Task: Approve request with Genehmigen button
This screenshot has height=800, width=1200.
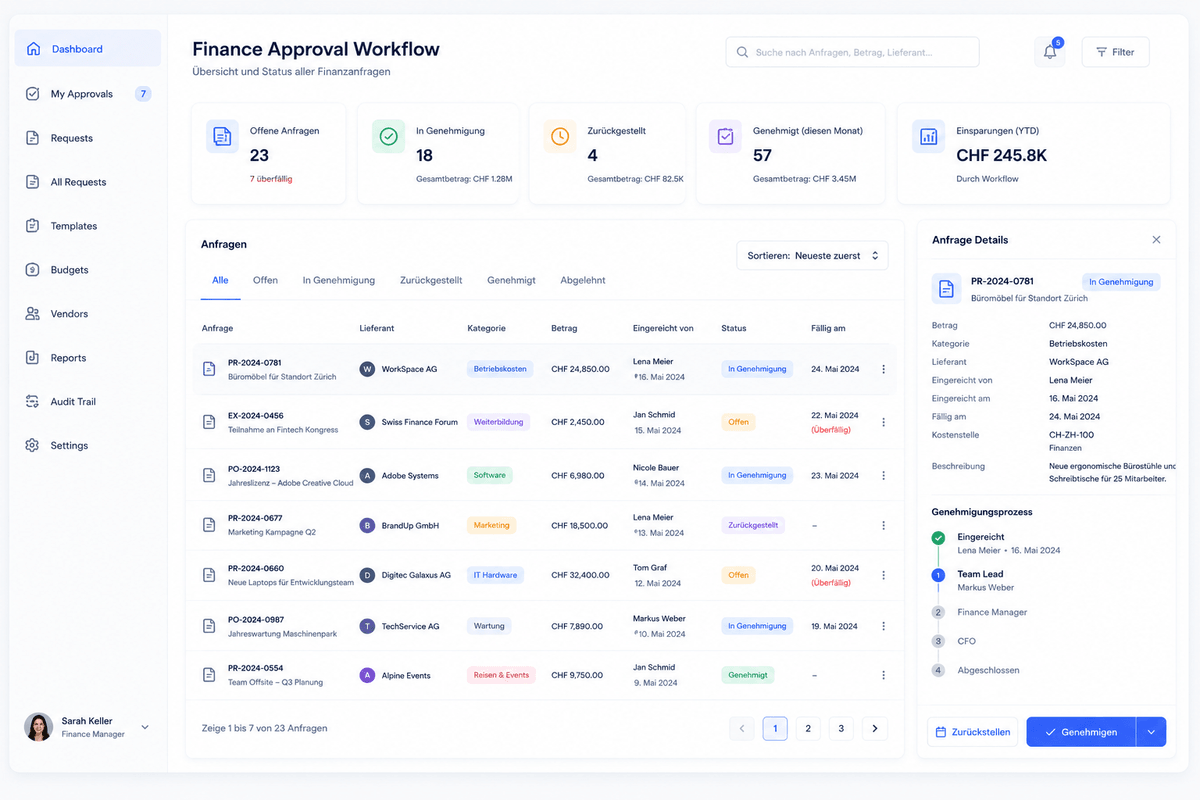Action: 1081,732
